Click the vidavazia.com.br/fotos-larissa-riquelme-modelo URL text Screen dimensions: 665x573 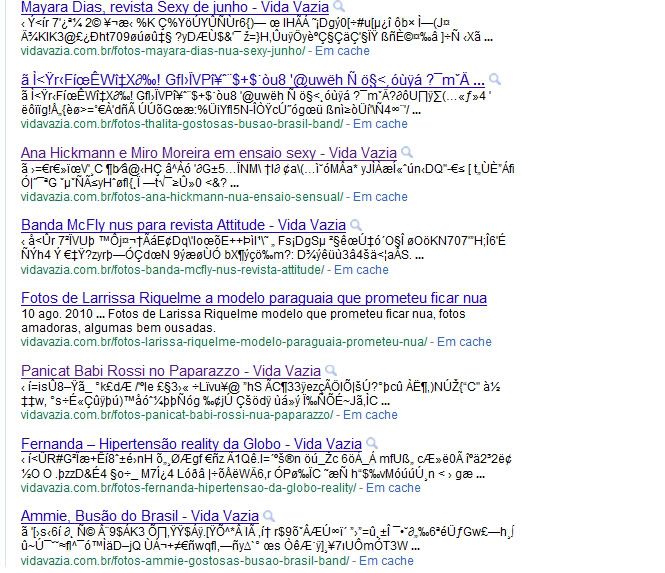224,342
